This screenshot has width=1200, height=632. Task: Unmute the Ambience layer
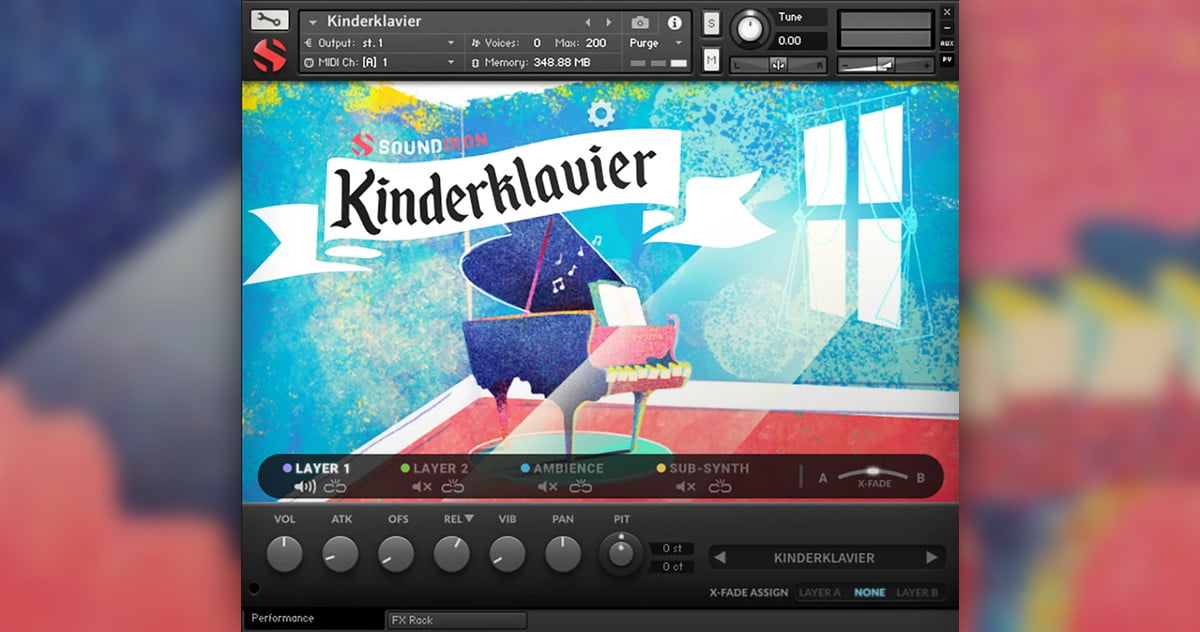547,487
